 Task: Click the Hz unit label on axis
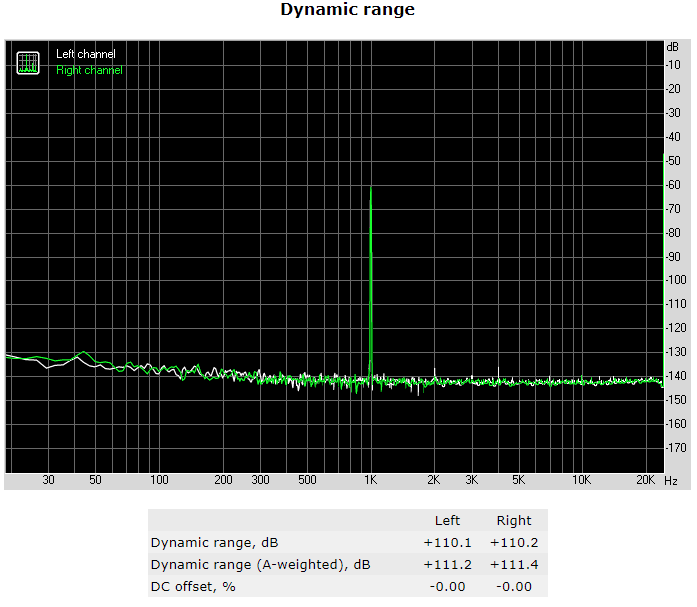(x=671, y=481)
